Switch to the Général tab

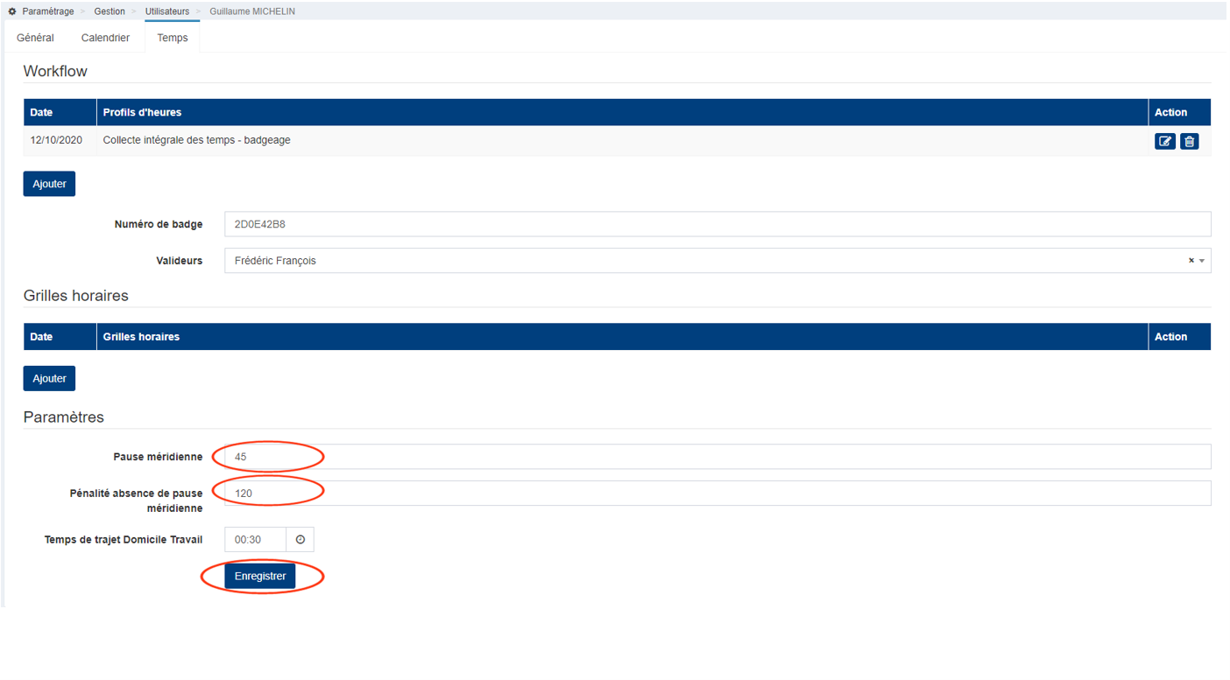point(36,38)
